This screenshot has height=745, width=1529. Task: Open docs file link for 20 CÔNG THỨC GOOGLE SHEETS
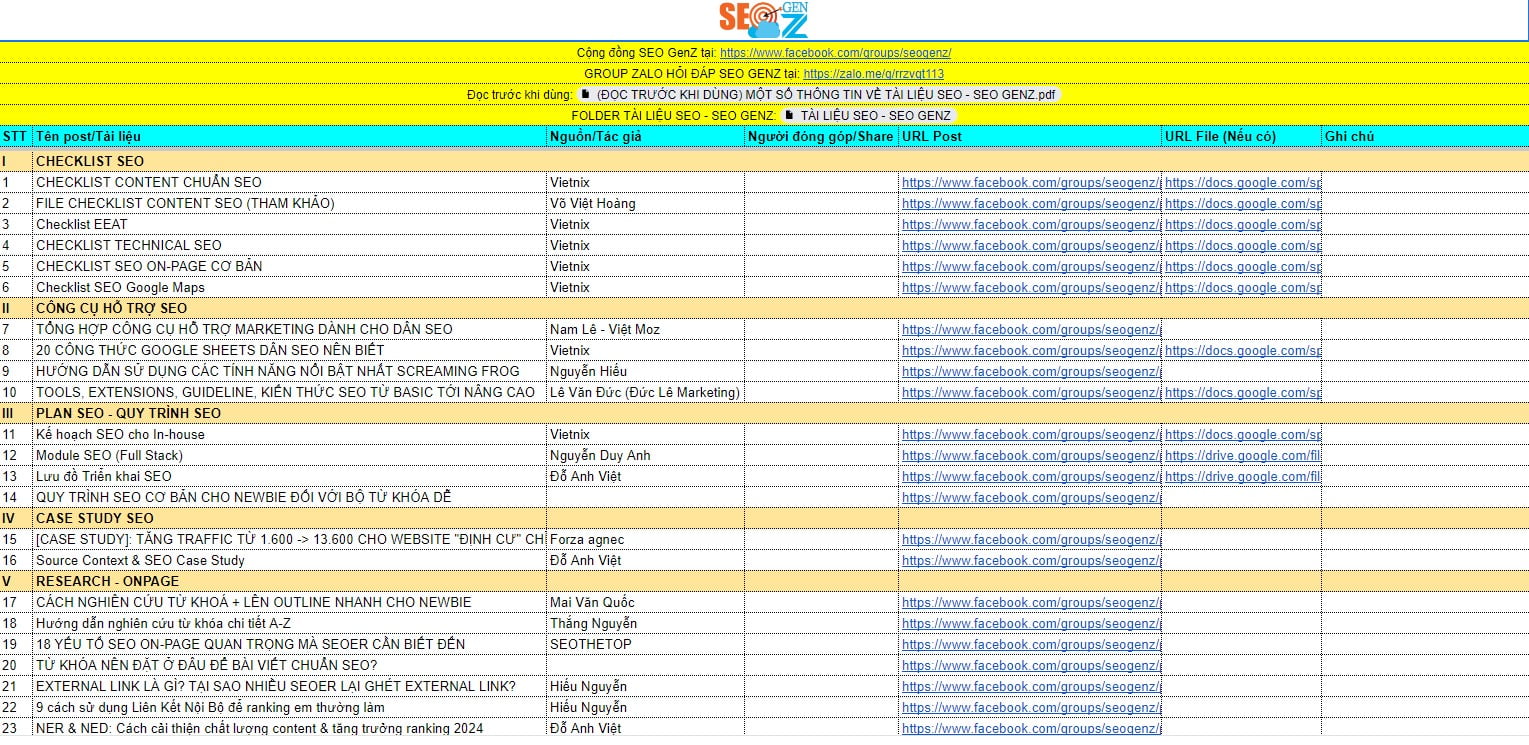[x=1243, y=351]
